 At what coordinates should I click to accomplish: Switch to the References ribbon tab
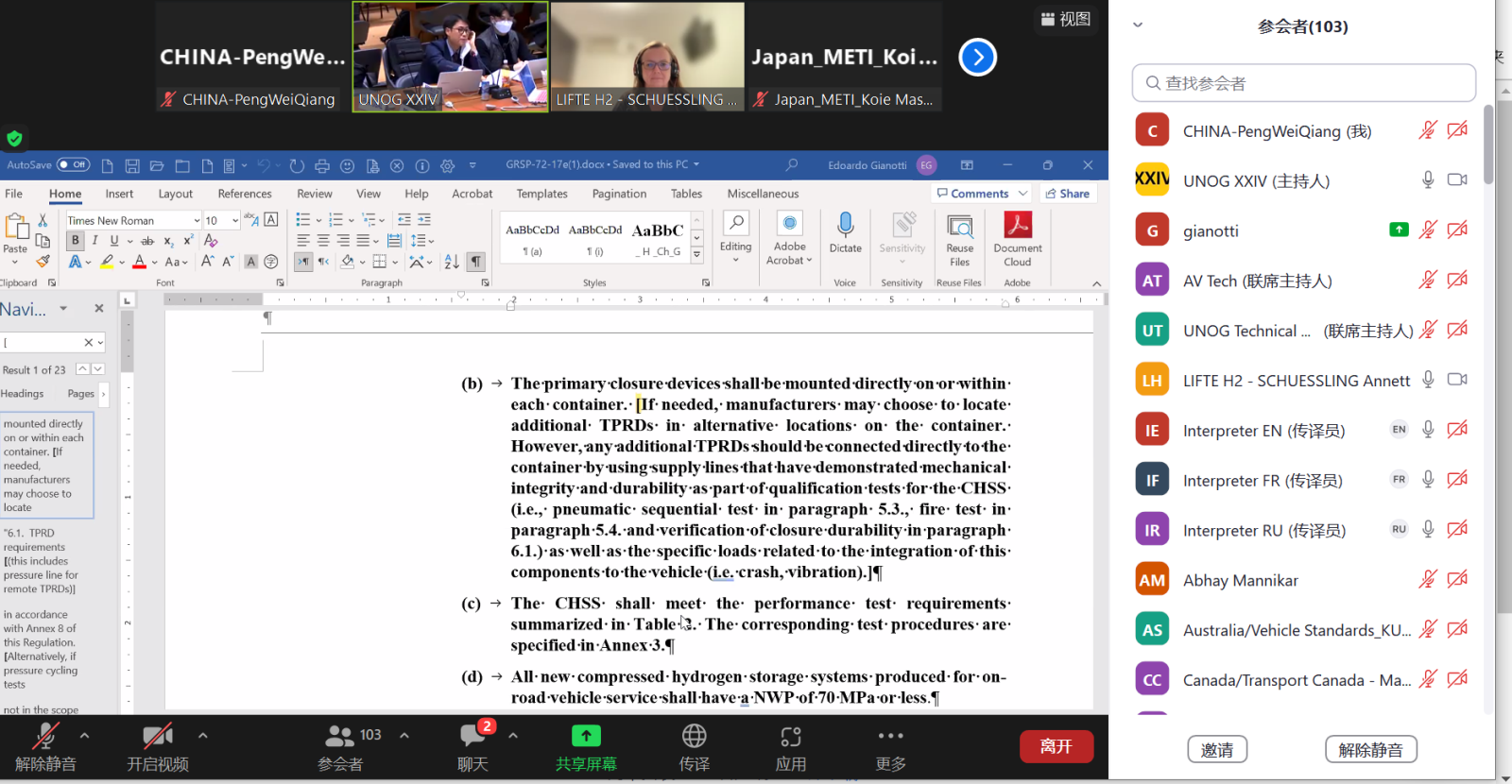245,194
